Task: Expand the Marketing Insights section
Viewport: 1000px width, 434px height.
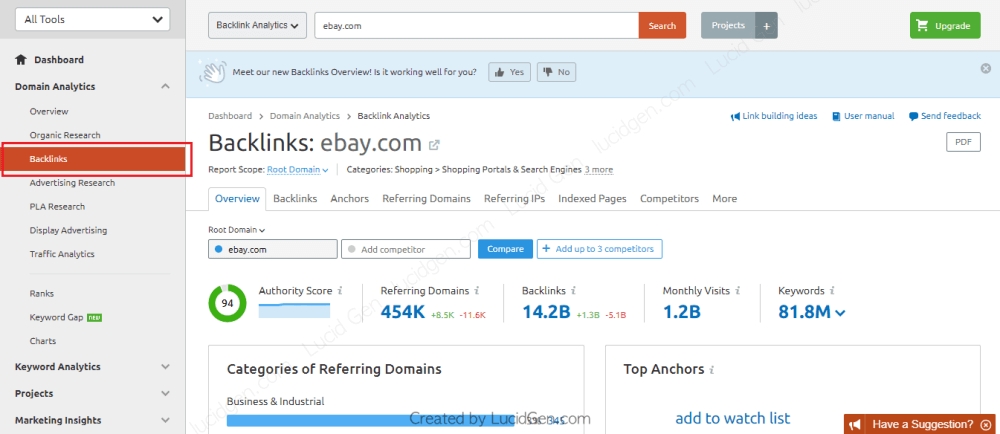Action: click(x=165, y=421)
